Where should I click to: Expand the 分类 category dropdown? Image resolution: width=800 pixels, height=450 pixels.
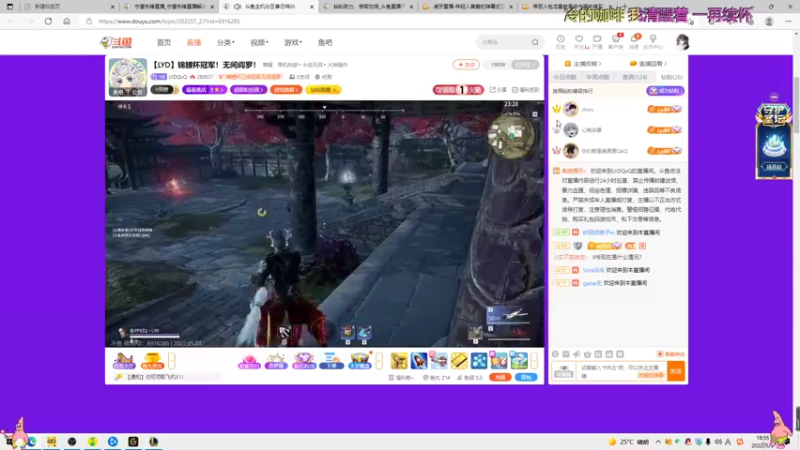pos(226,42)
